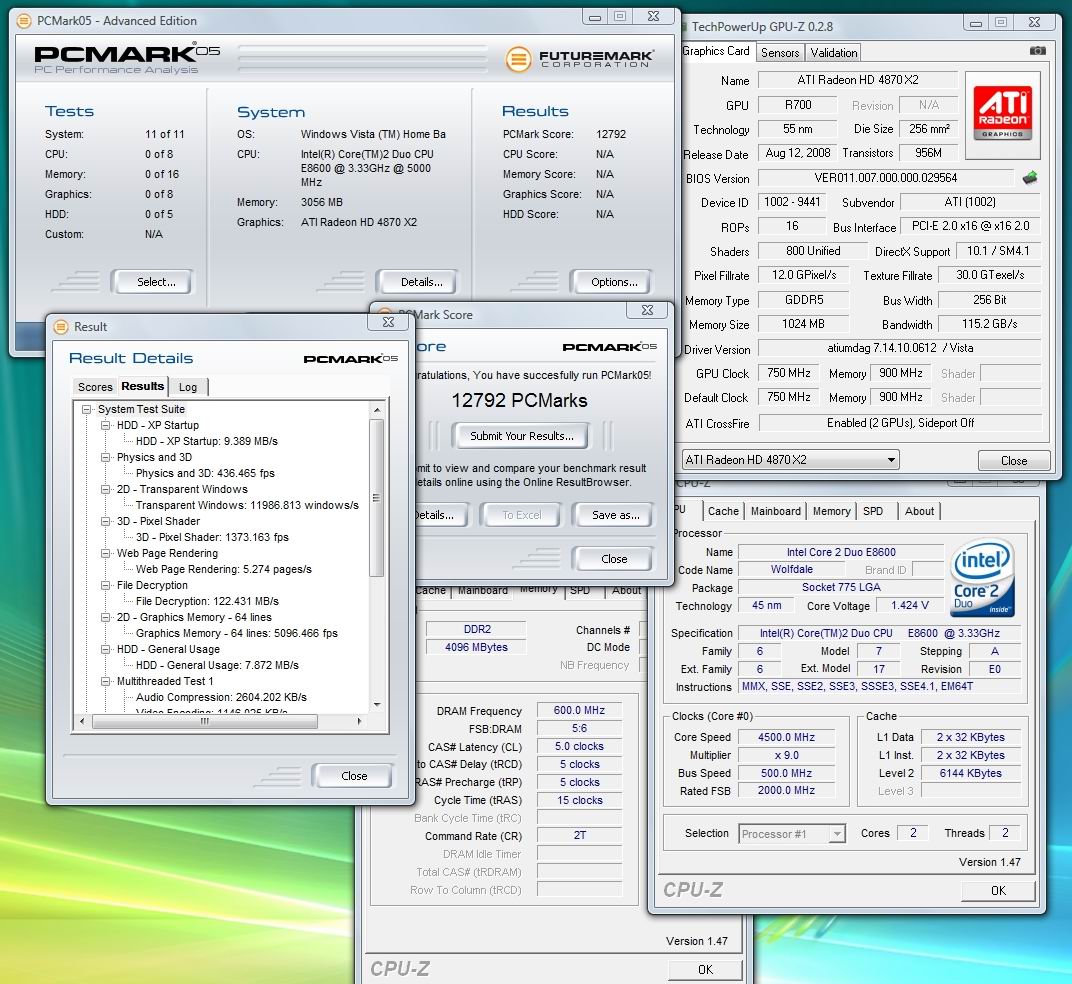The width and height of the screenshot is (1072, 984).
Task: Open the About tab in front CPU-Z
Action: [x=919, y=511]
